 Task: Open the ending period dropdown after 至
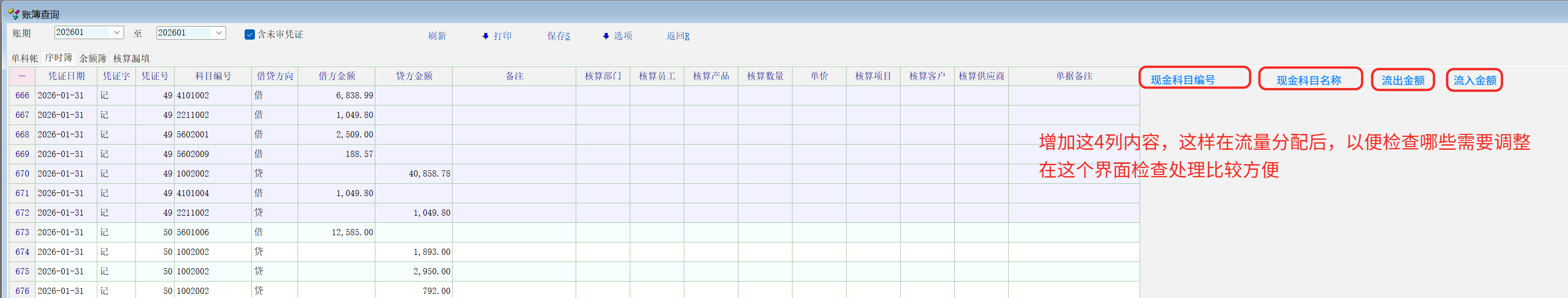(218, 33)
